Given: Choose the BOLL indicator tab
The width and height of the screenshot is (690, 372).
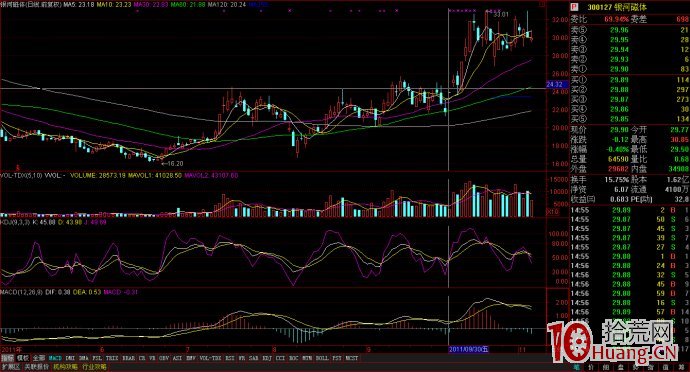Looking at the screenshot, I should click(322, 358).
